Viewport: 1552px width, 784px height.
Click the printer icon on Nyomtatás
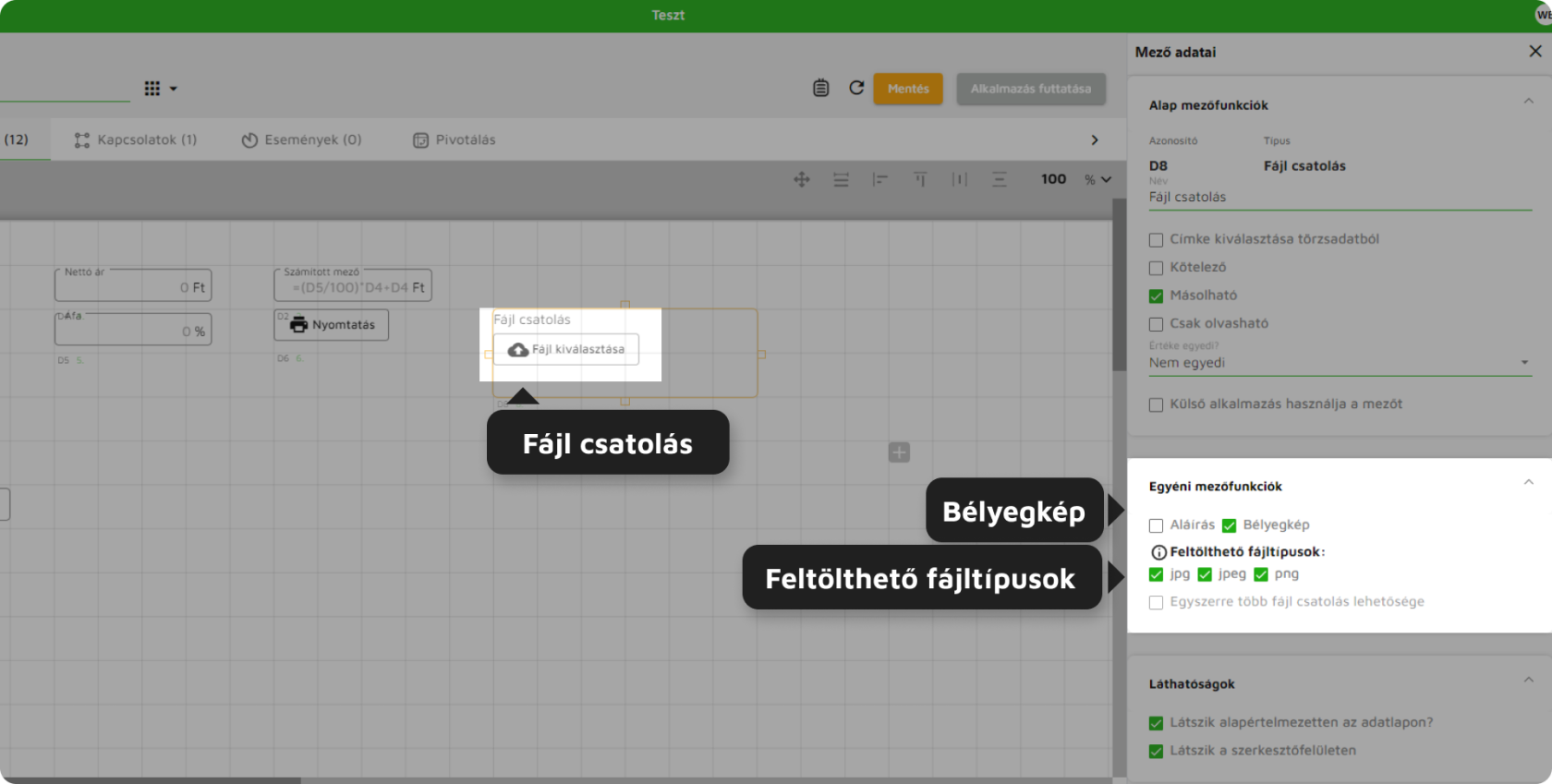pos(298,325)
